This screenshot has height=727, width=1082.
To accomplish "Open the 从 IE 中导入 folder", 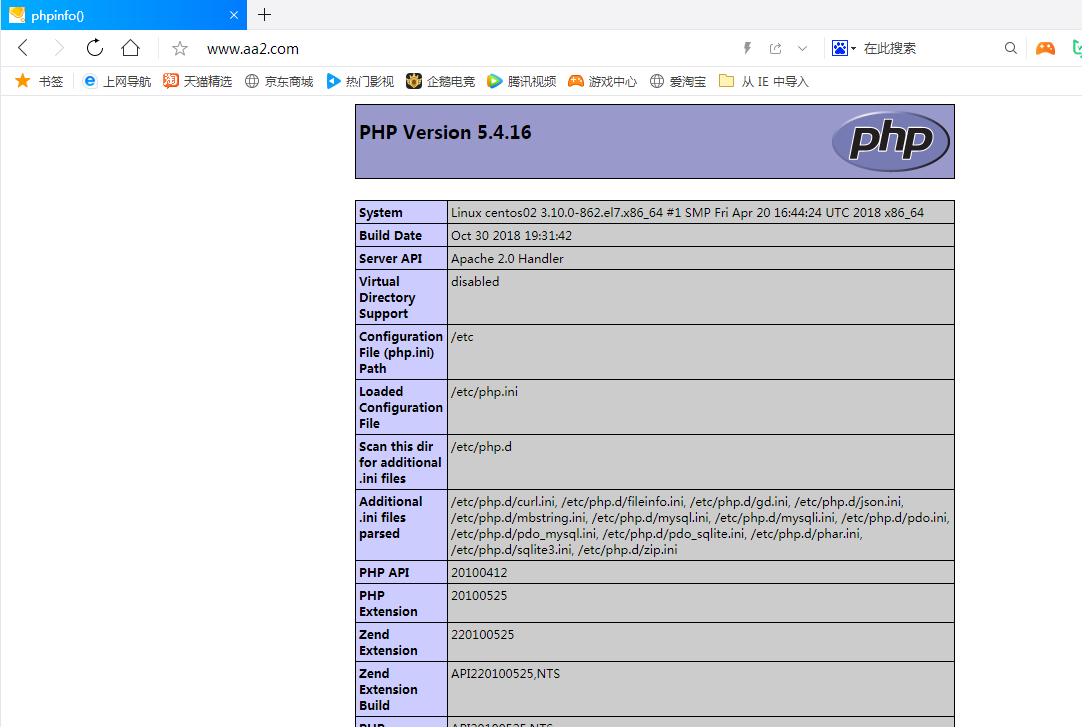I will coord(763,81).
